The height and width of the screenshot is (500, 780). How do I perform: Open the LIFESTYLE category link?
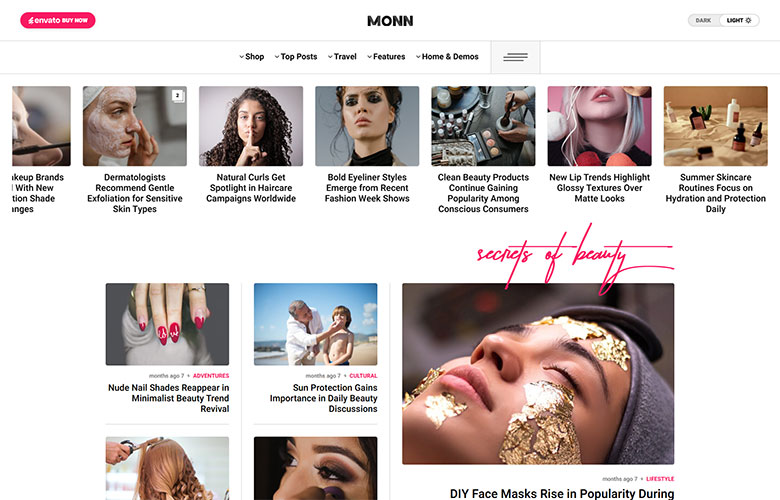pos(660,479)
